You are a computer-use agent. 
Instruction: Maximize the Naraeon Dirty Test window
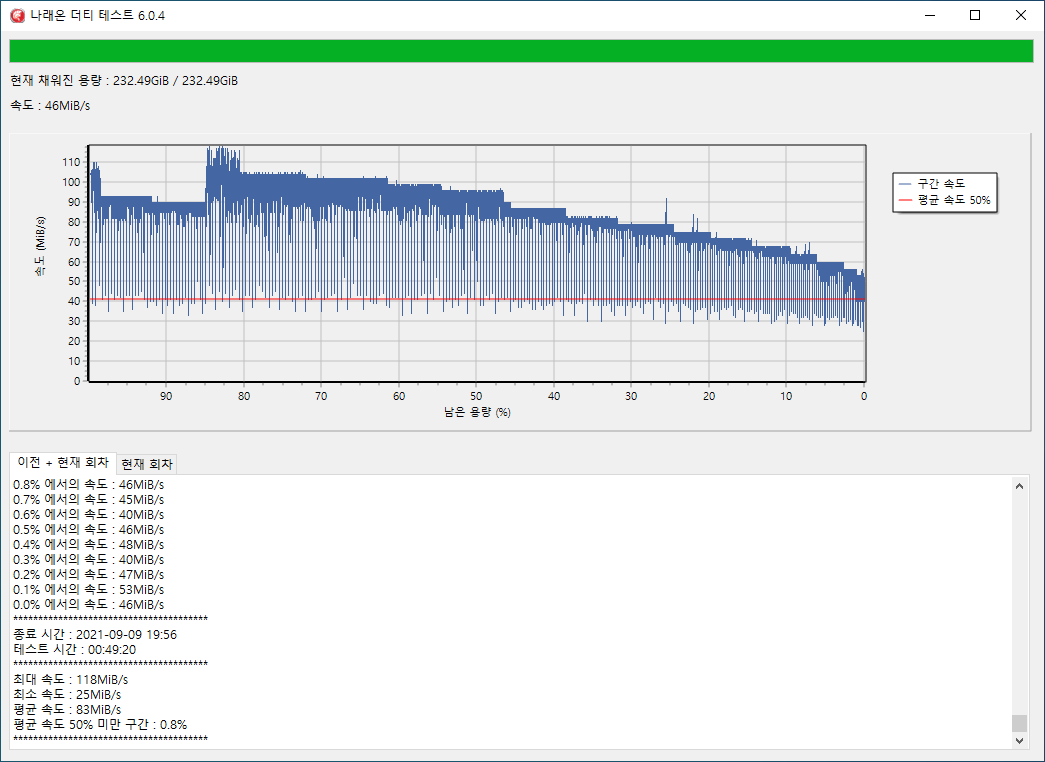click(974, 15)
